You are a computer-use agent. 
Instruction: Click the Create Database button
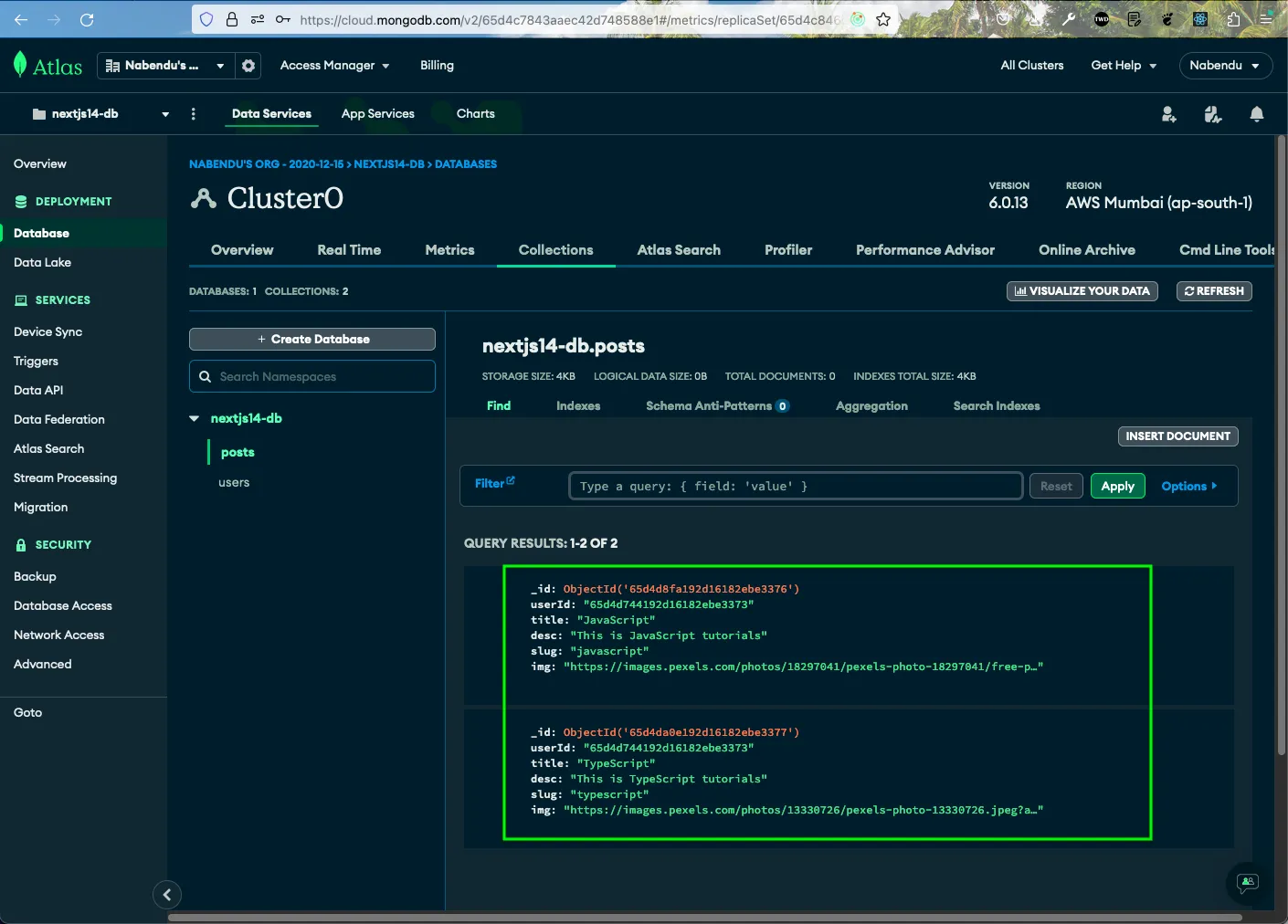point(312,339)
